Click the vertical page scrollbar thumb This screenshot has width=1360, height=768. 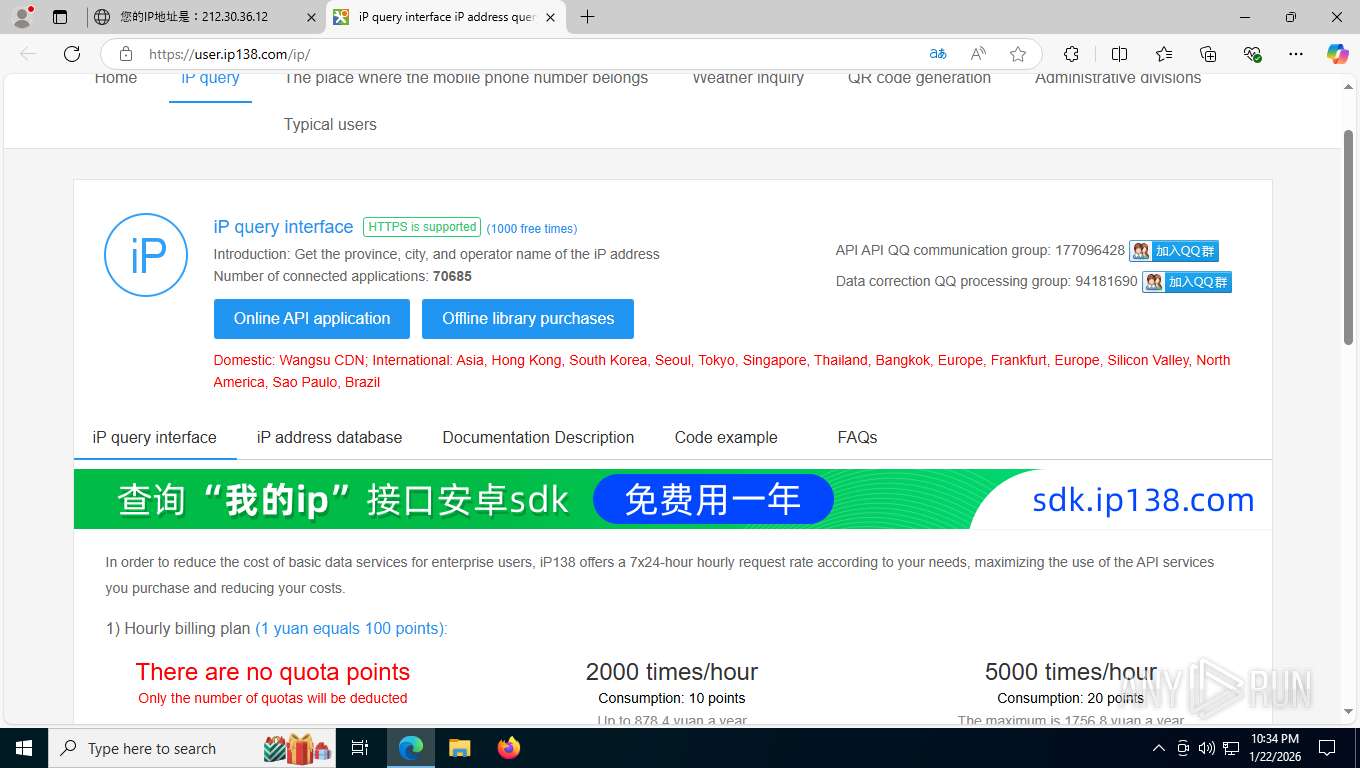[1348, 238]
